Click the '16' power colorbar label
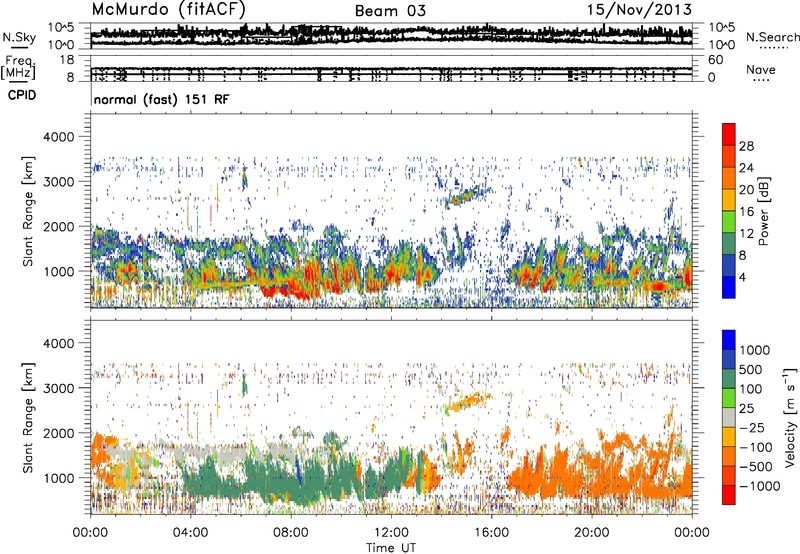Screen dimensions: 800x554 click(x=746, y=212)
